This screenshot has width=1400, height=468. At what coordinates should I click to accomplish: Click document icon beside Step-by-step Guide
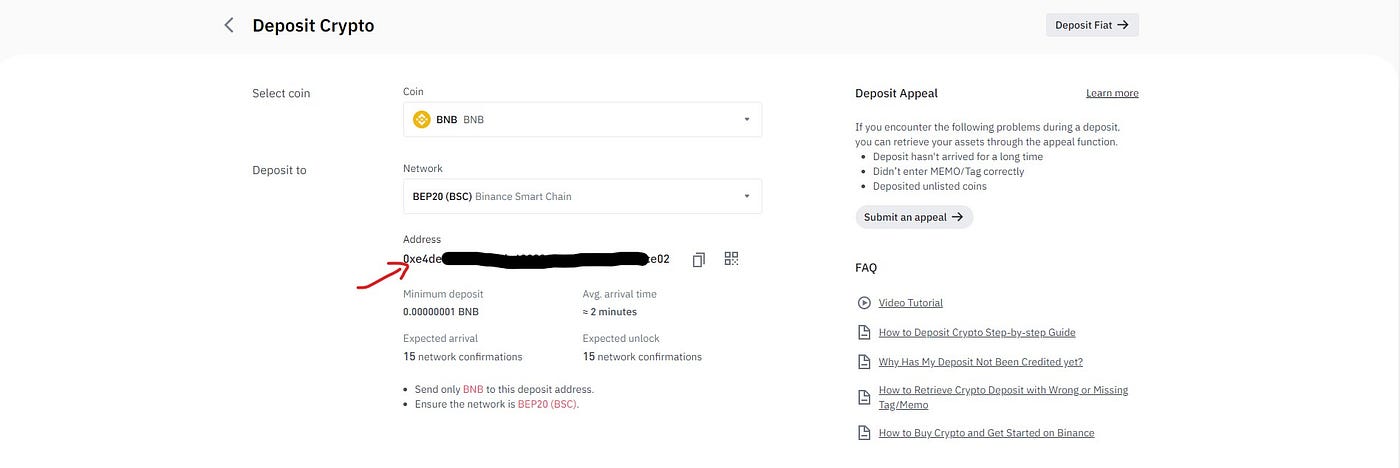tap(864, 332)
